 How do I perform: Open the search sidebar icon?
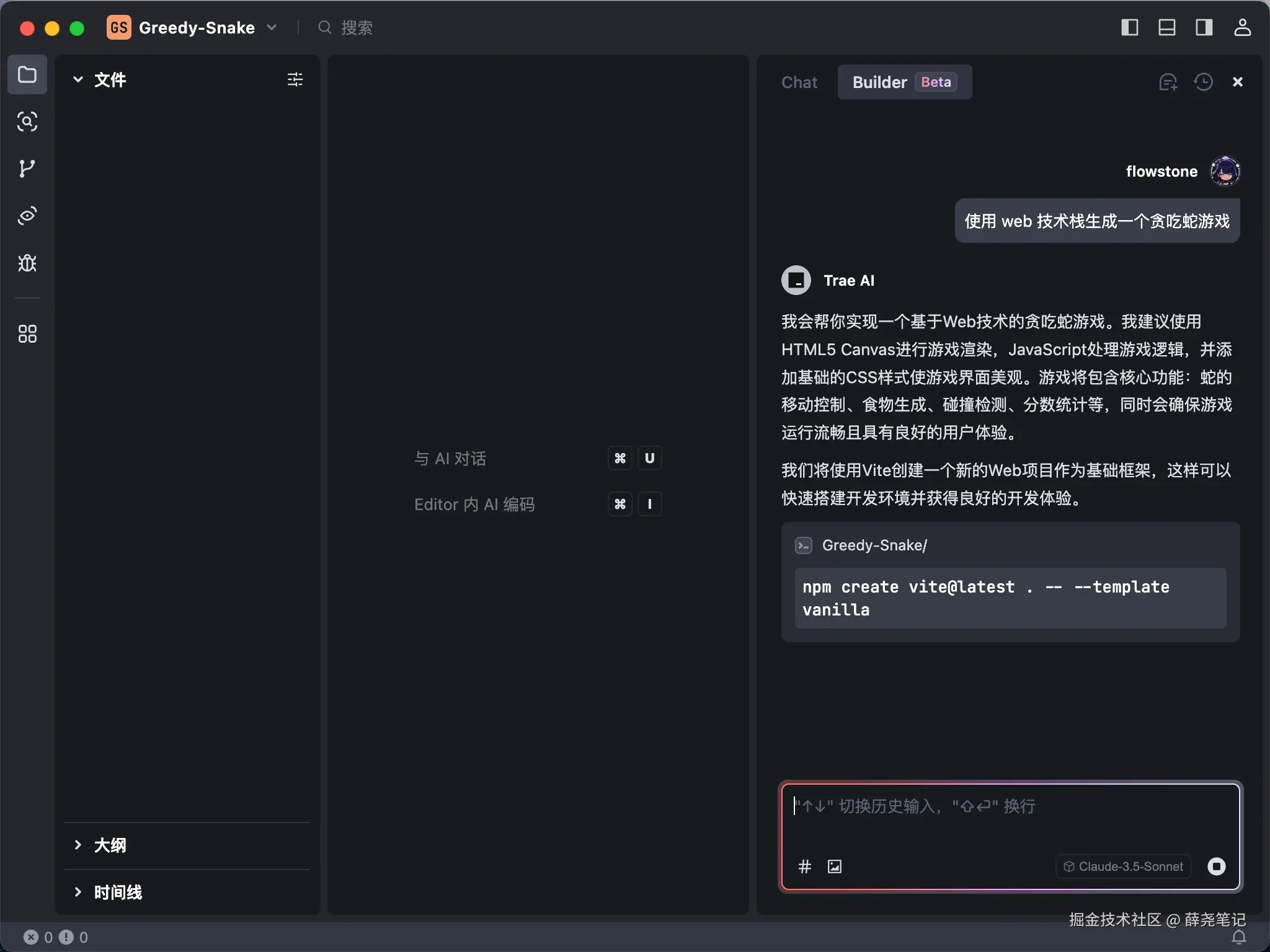[x=27, y=121]
